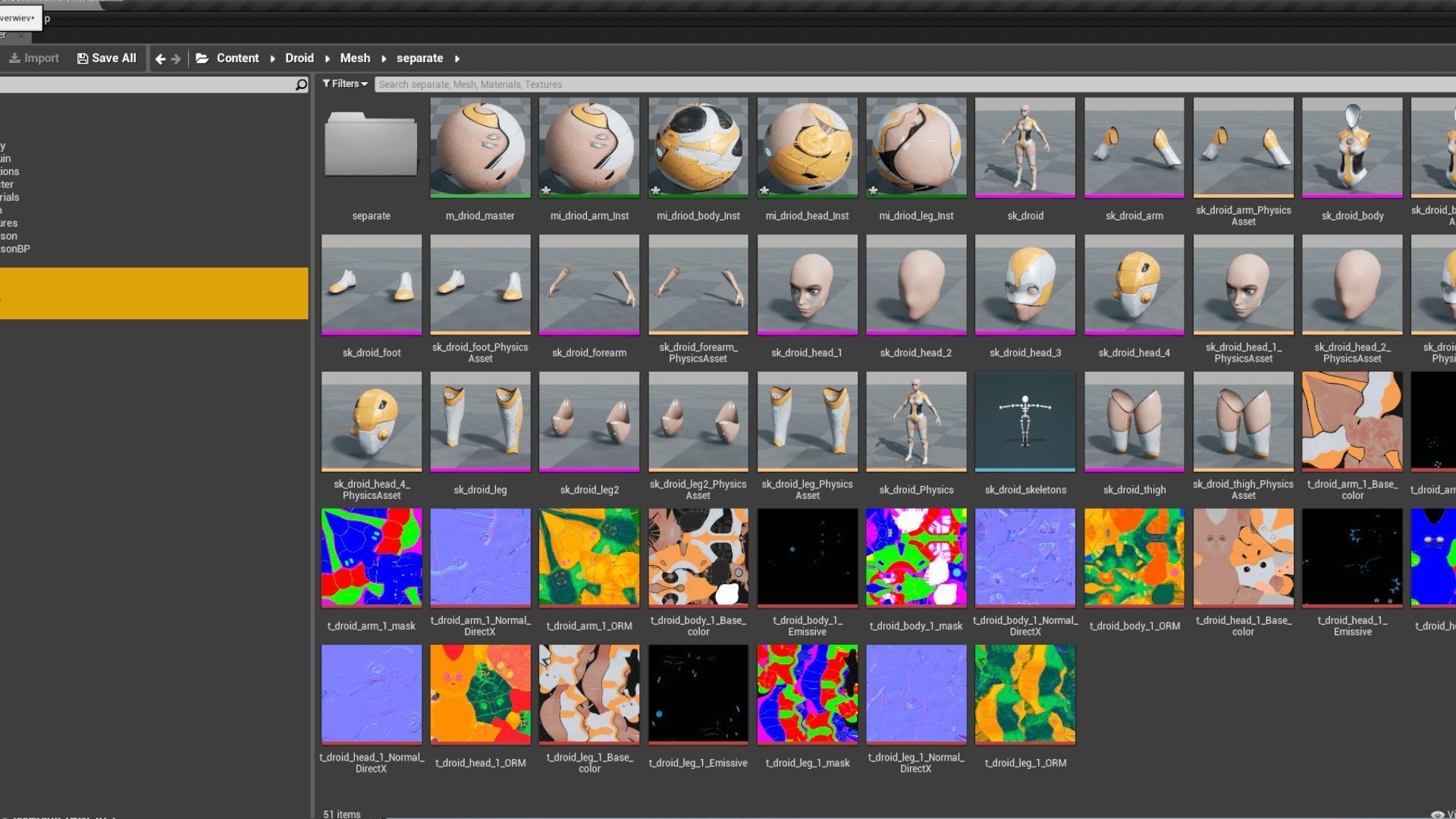Select the sk_droid_skeletons asset
The width and height of the screenshot is (1456, 819).
tap(1025, 422)
